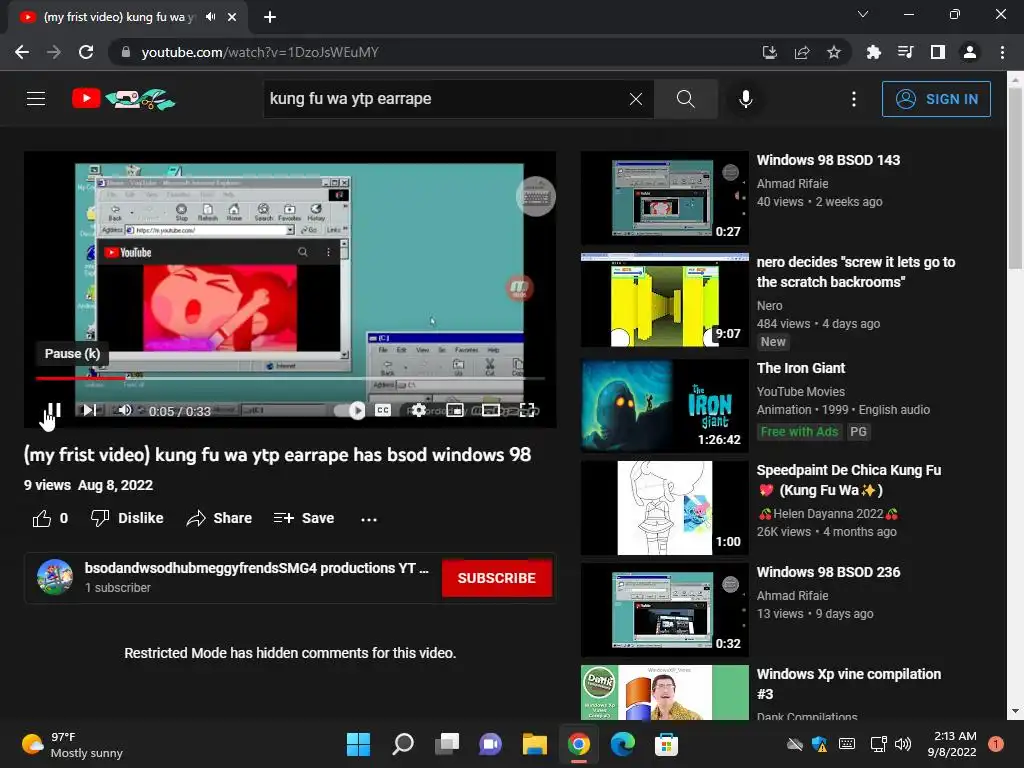The height and width of the screenshot is (768, 1024).
Task: Save video to a playlist
Action: coord(304,519)
